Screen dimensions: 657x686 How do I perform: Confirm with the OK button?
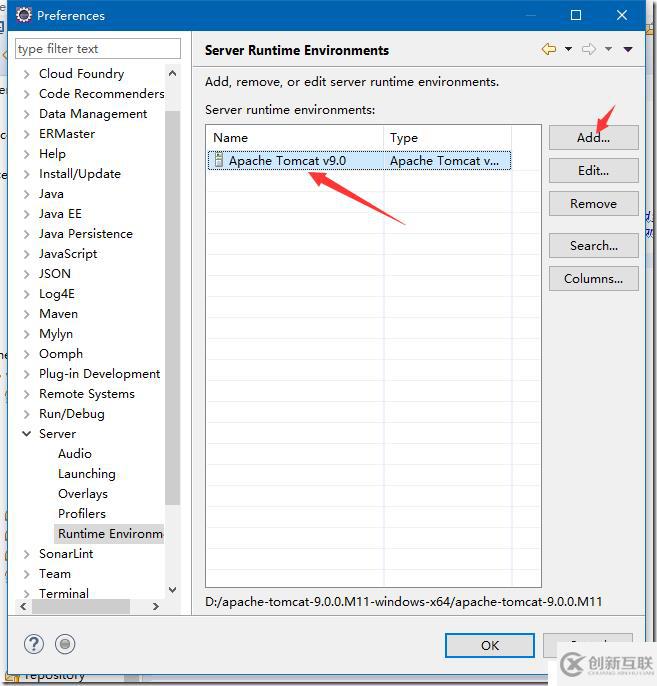[490, 645]
